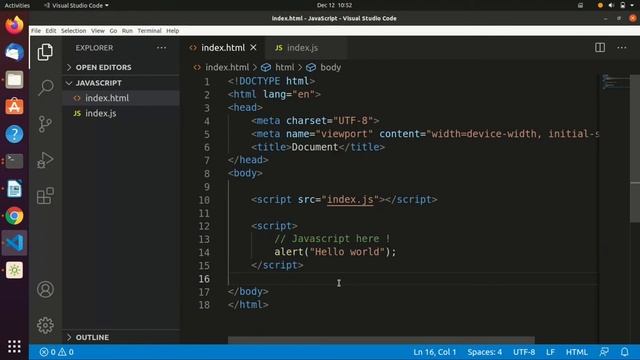The height and width of the screenshot is (360, 640).
Task: Open Ubuntu Software from the dock
Action: click(14, 107)
